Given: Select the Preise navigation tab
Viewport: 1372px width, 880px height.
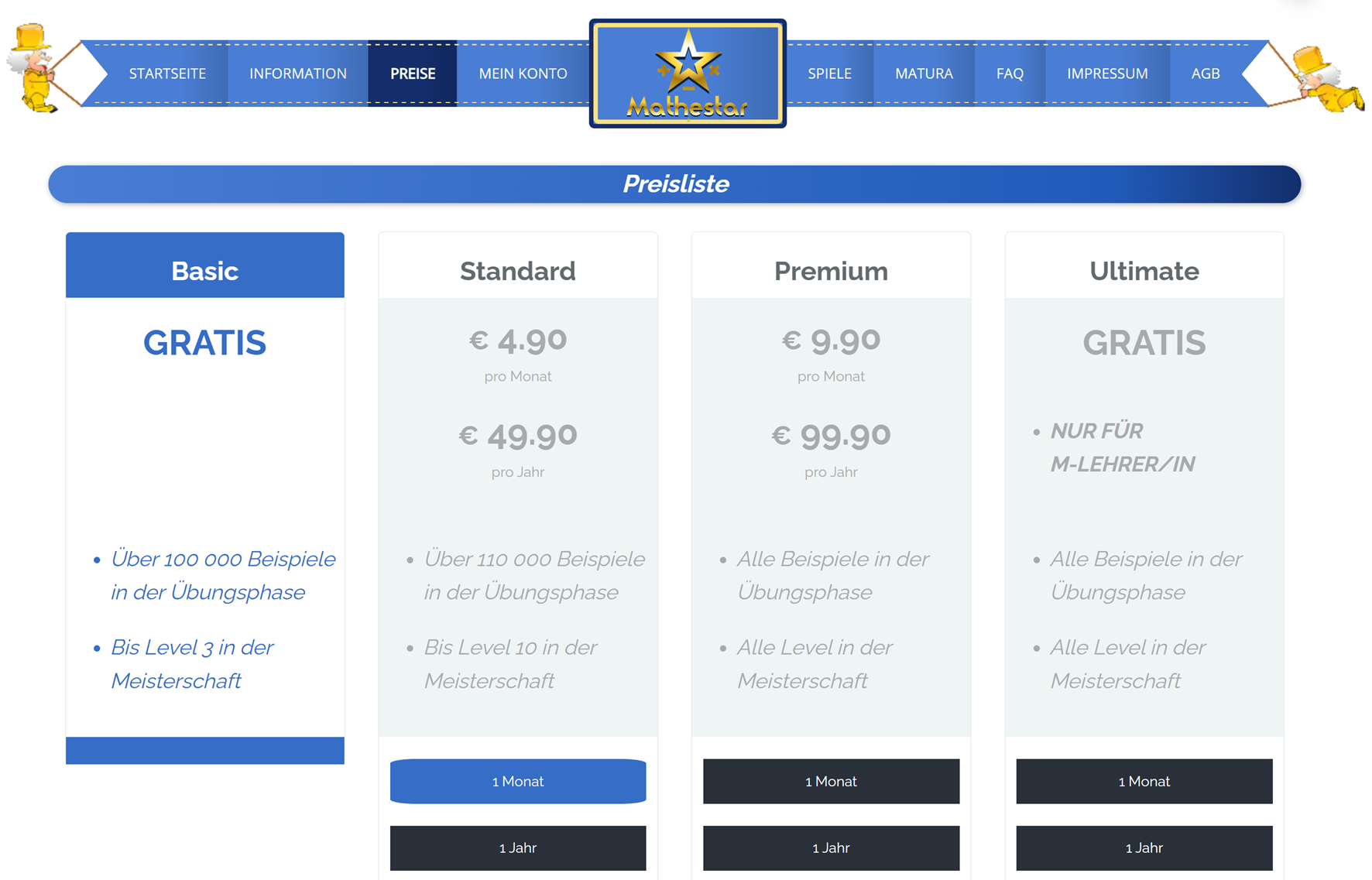Looking at the screenshot, I should pyautogui.click(x=413, y=74).
